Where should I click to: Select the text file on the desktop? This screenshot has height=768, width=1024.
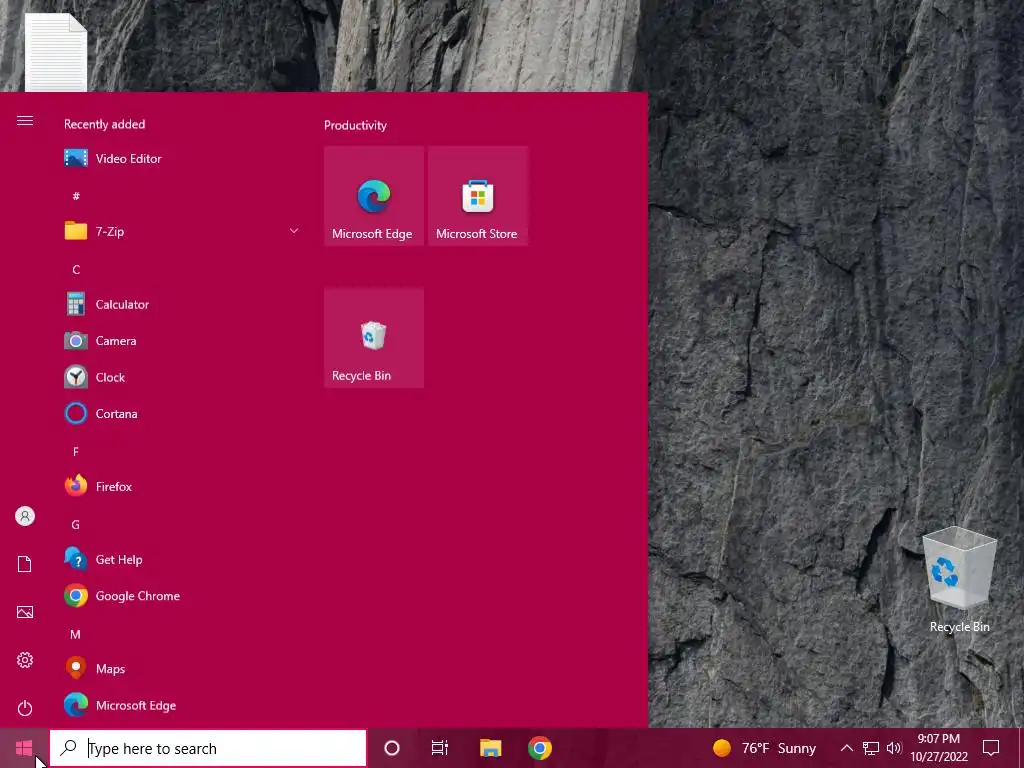point(56,52)
